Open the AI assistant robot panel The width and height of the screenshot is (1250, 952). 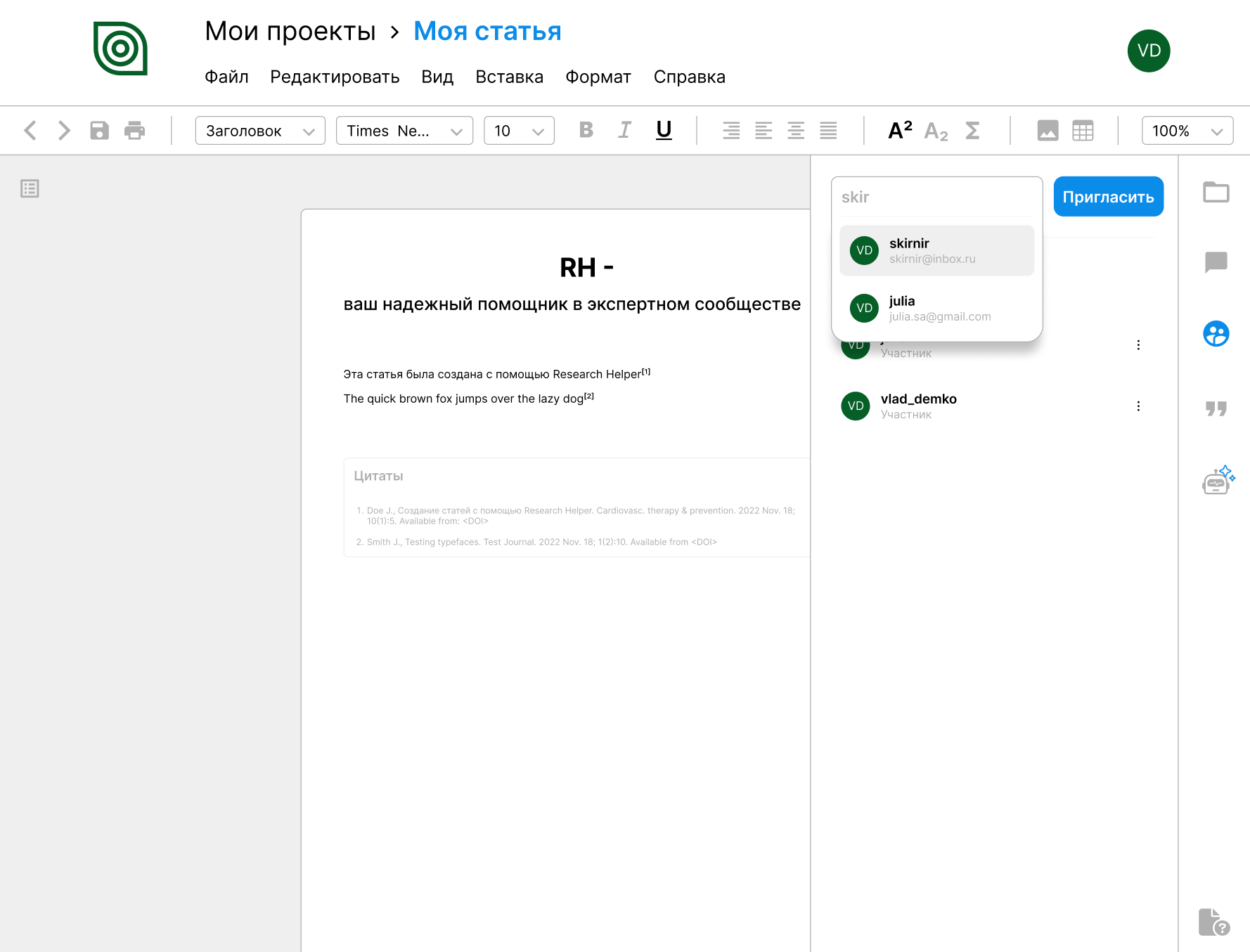(1217, 481)
